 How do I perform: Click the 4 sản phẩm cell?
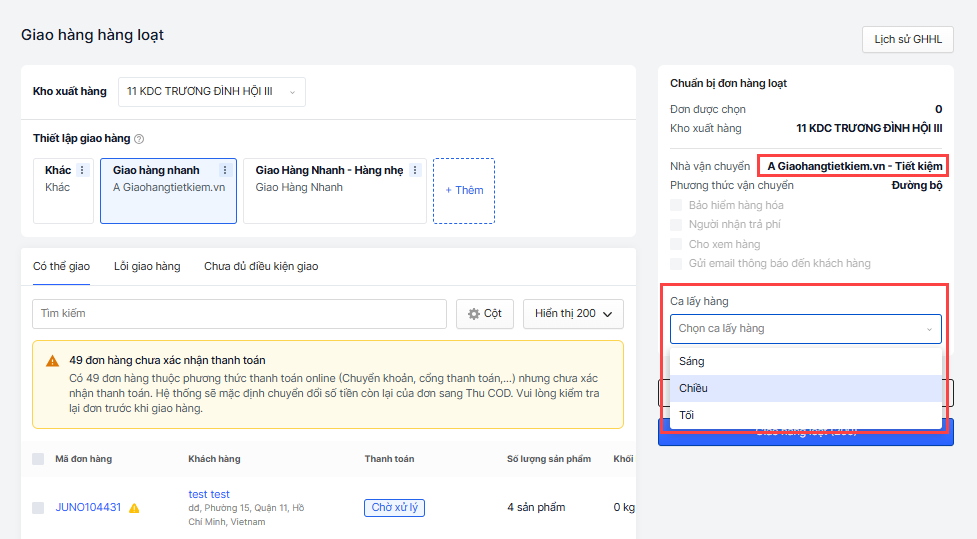pos(536,508)
